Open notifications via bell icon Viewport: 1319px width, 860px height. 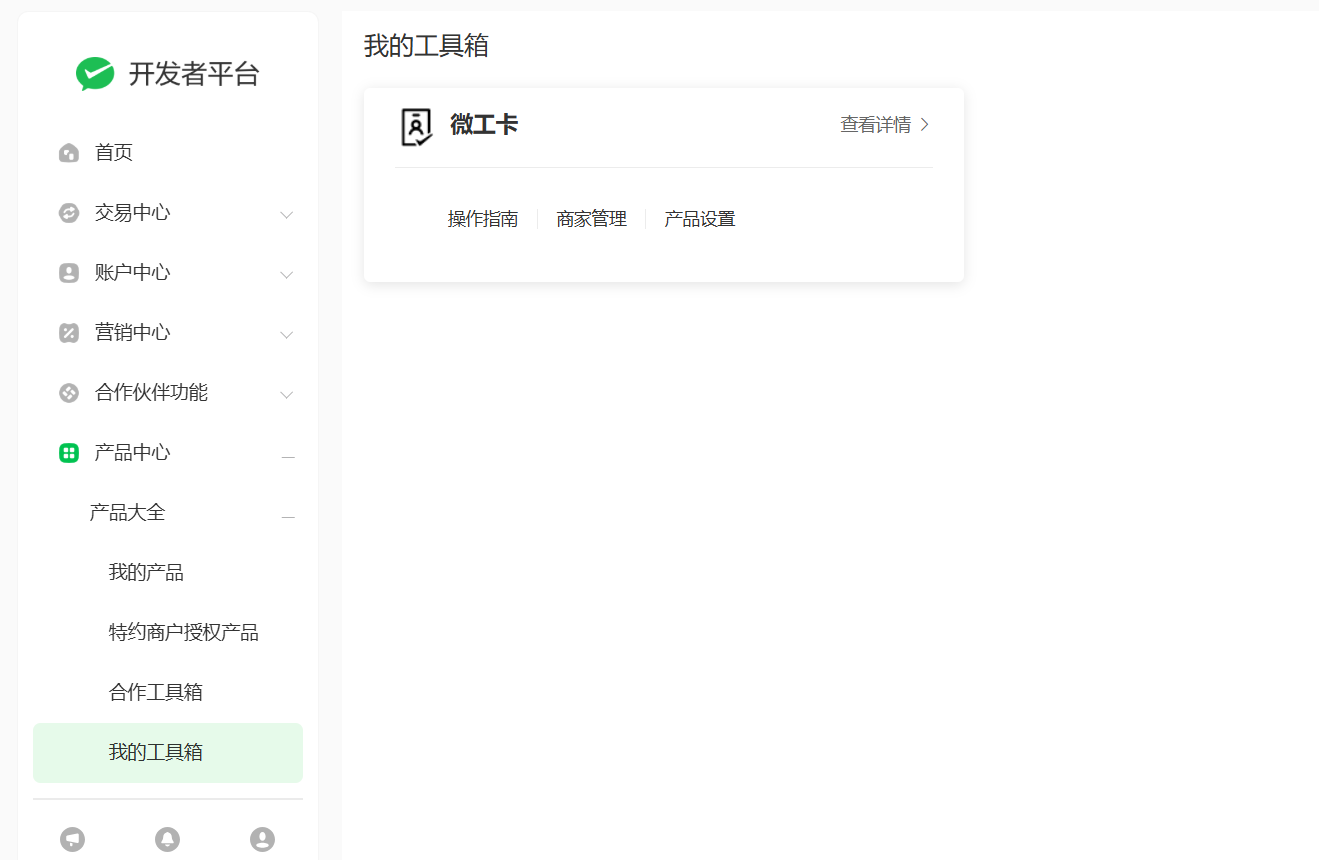click(x=168, y=839)
